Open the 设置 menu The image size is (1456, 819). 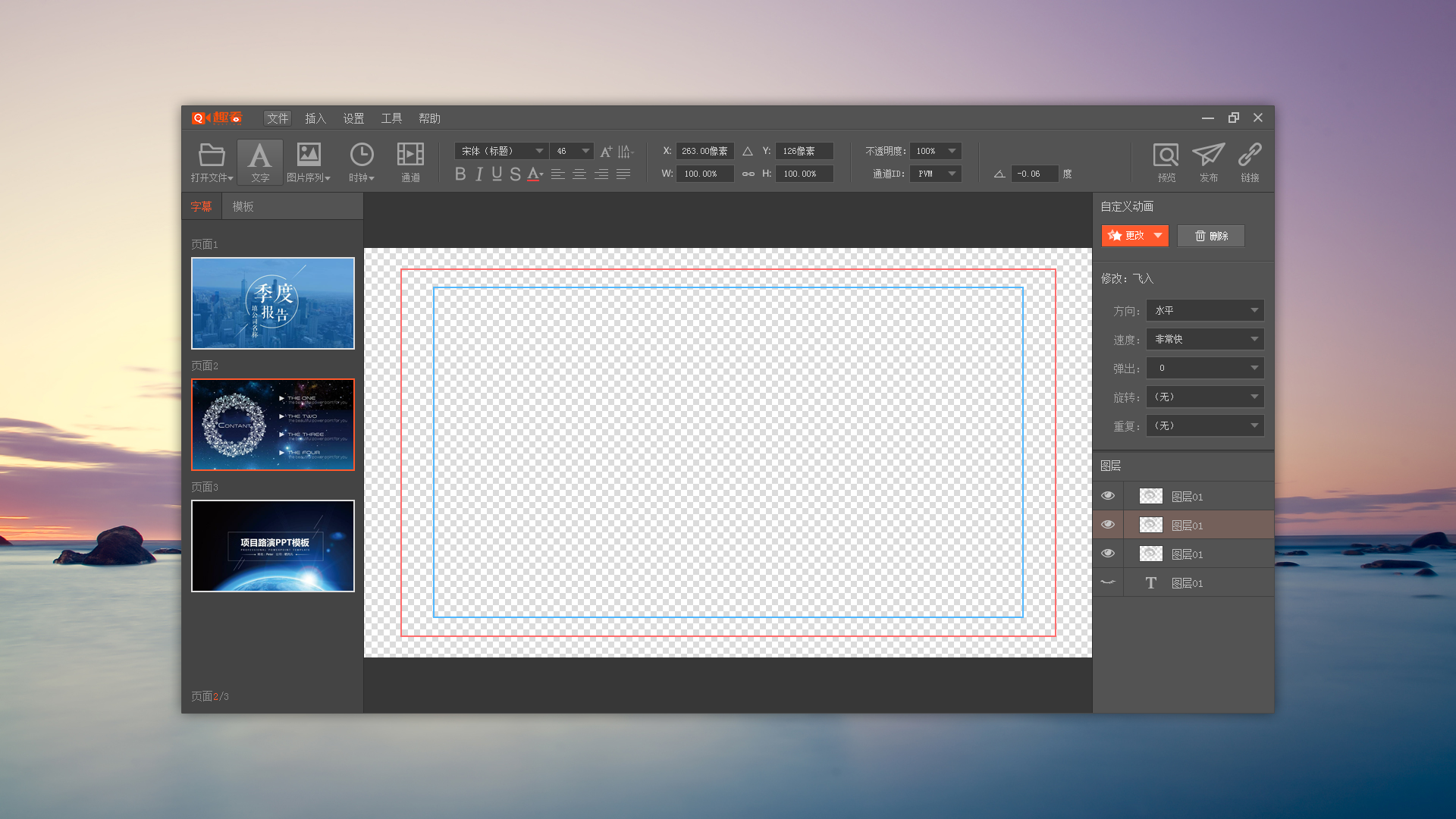(x=353, y=118)
